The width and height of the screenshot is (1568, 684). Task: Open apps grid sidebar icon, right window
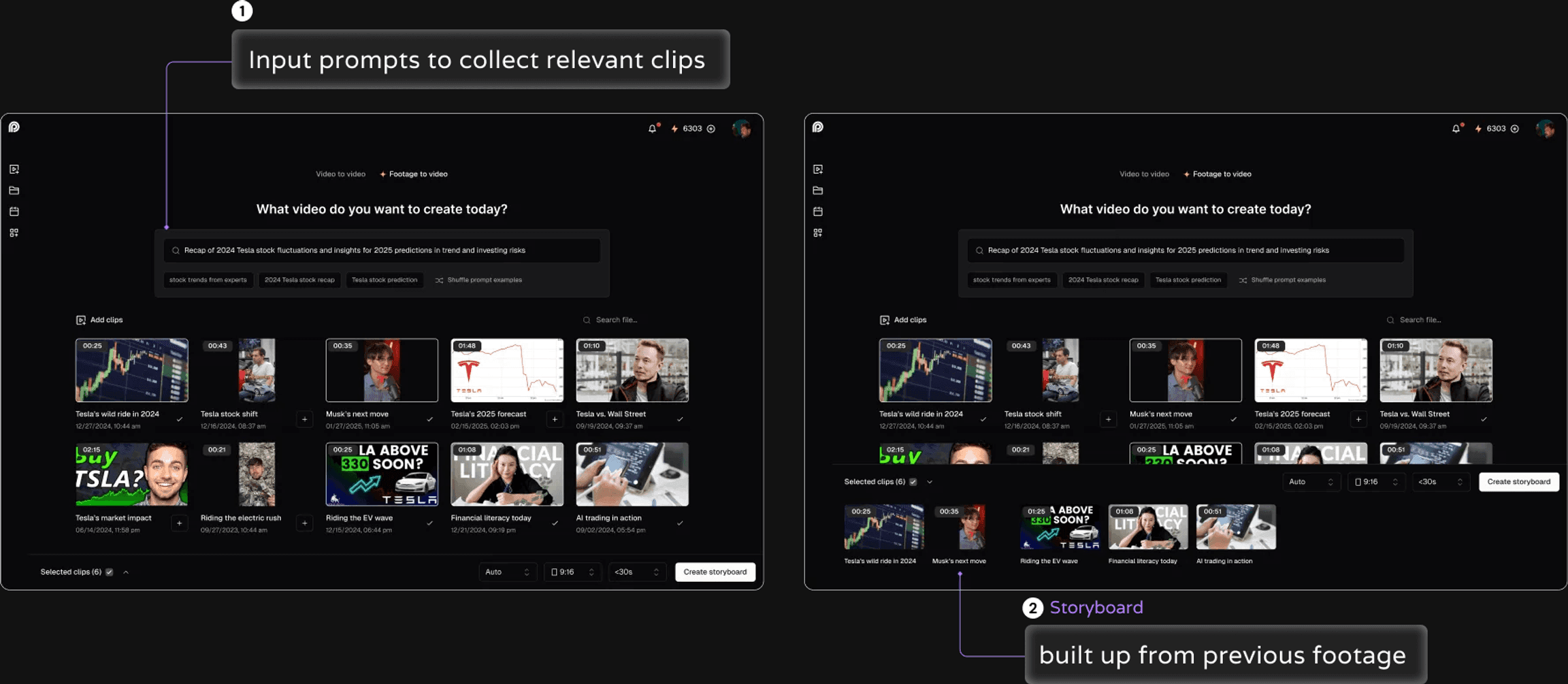coord(818,233)
